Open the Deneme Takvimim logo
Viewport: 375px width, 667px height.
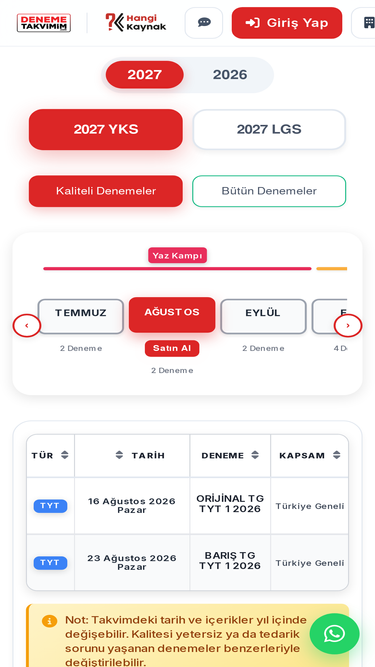click(x=44, y=23)
